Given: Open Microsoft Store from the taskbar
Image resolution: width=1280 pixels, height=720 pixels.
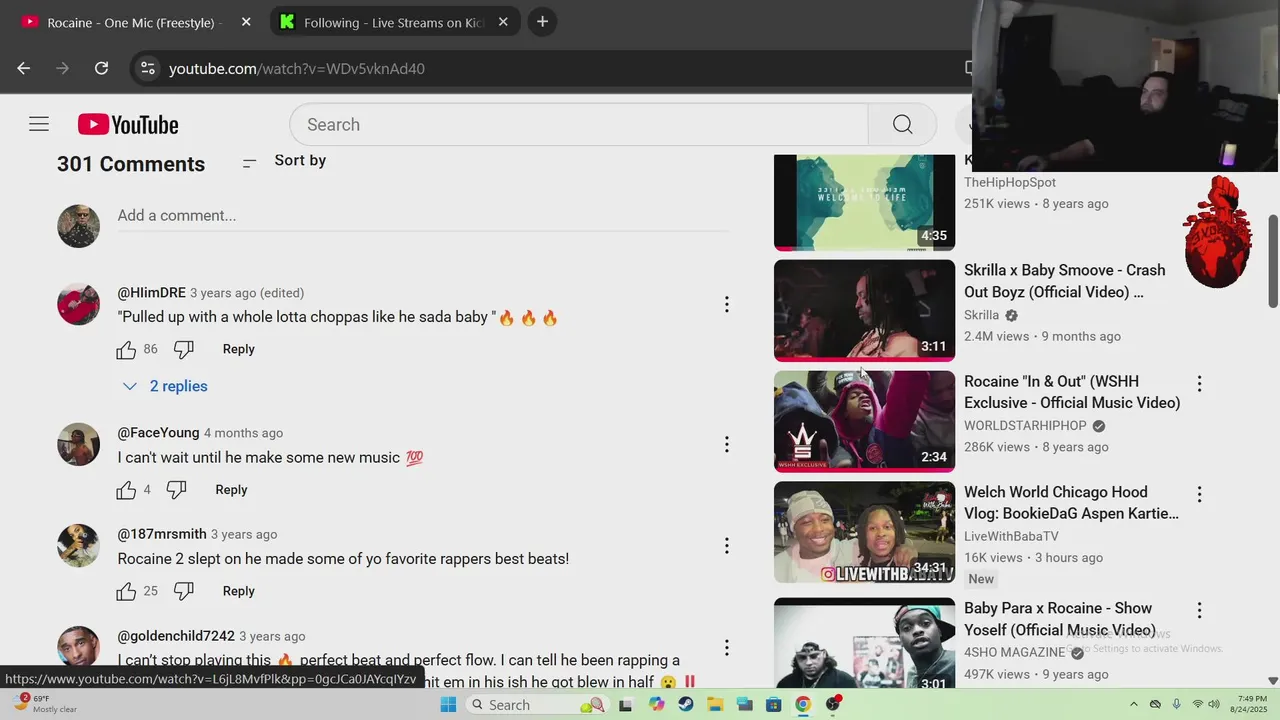Looking at the screenshot, I should tap(774, 704).
